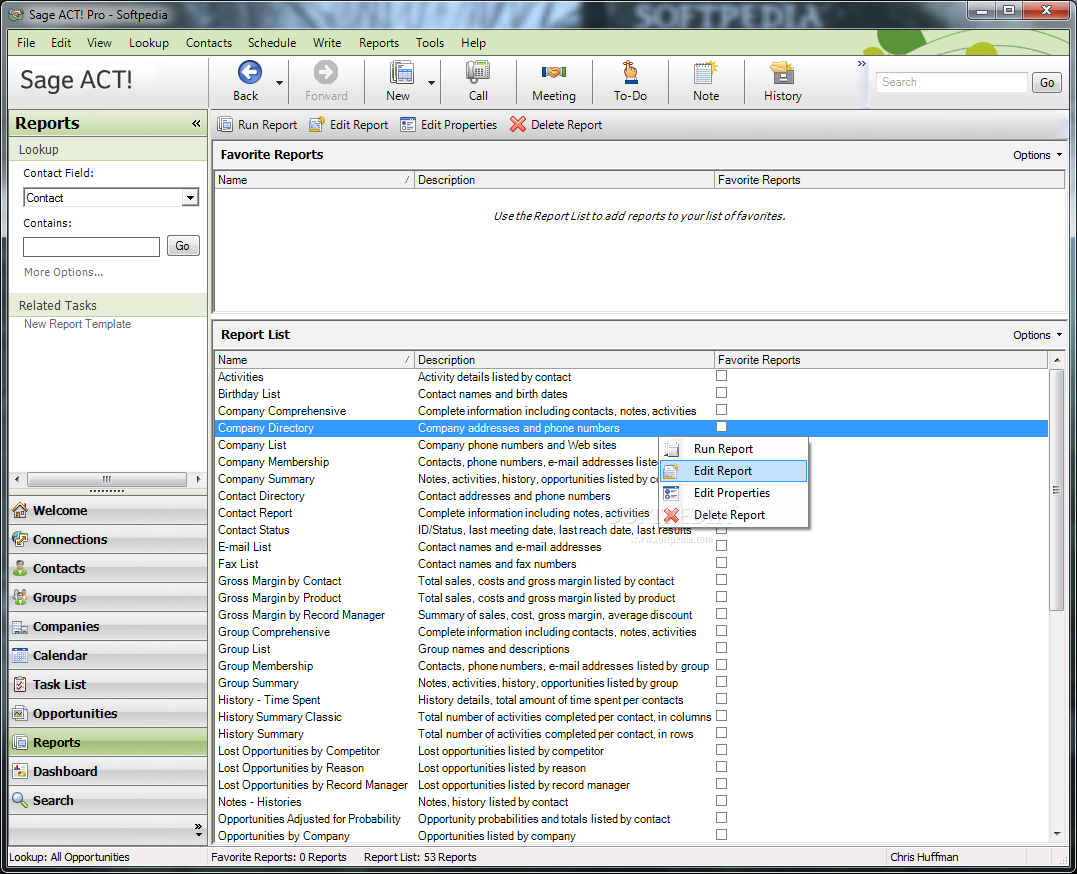The height and width of the screenshot is (874, 1077).
Task: Open Report List Options dropdown
Action: 1037,335
